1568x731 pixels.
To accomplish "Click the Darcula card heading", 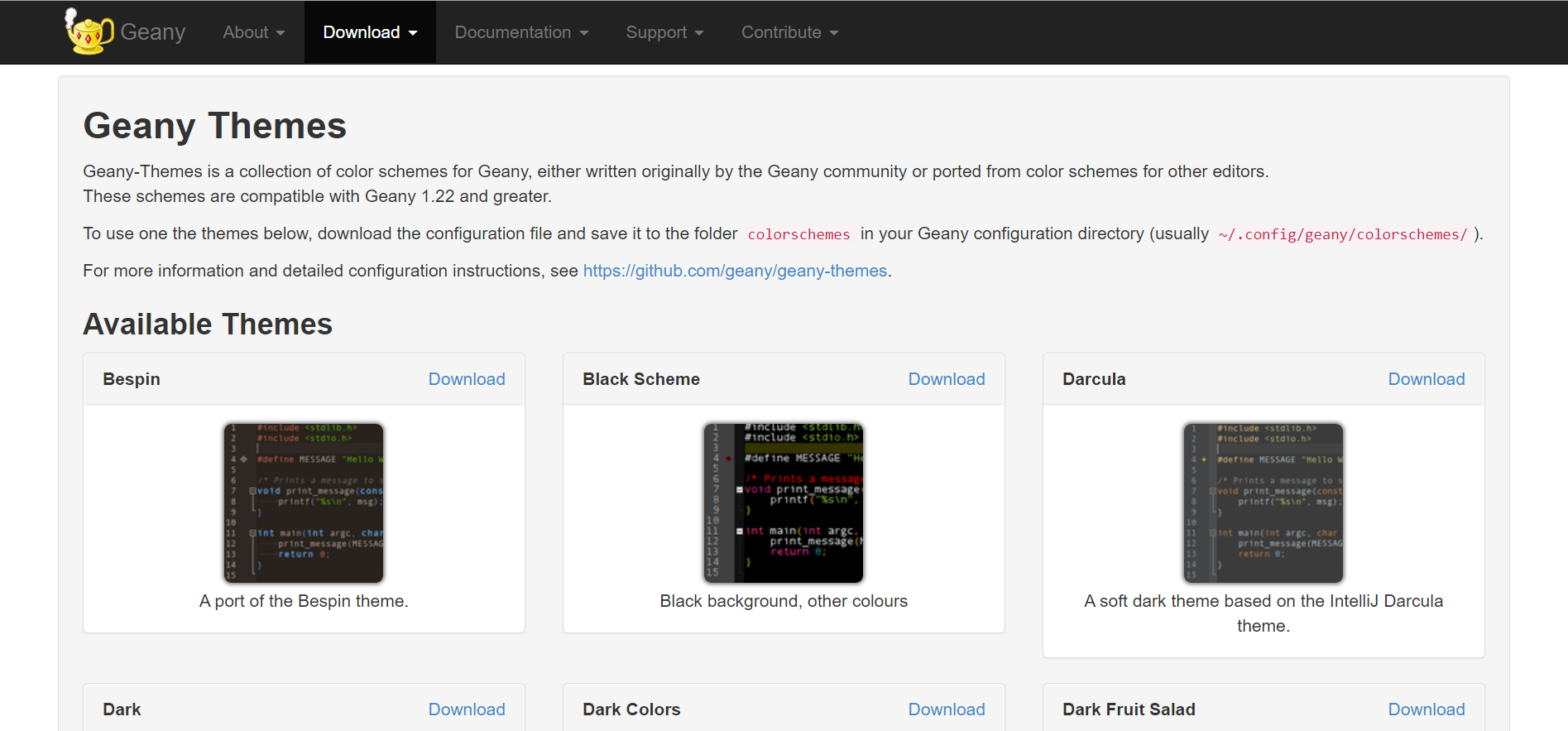I will (x=1094, y=379).
